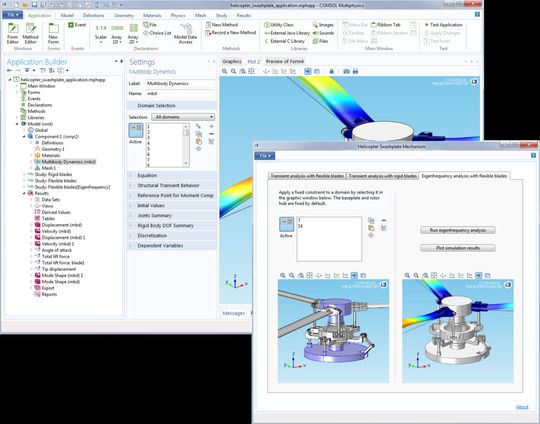Viewport: 540px width, 424px height.
Task: Open the Method Editor tool
Action: tap(30, 33)
